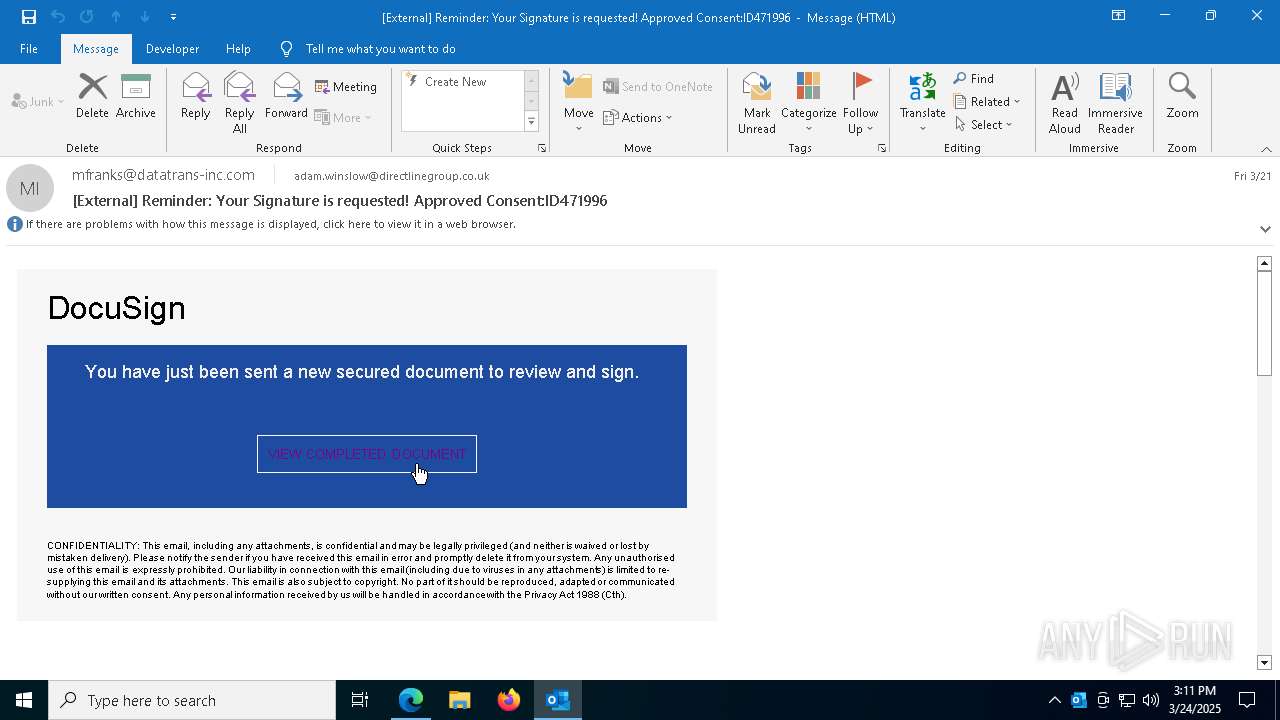Viewport: 1280px width, 720px height.
Task: Click the message scrollbar up arrow
Action: pyautogui.click(x=1264, y=263)
